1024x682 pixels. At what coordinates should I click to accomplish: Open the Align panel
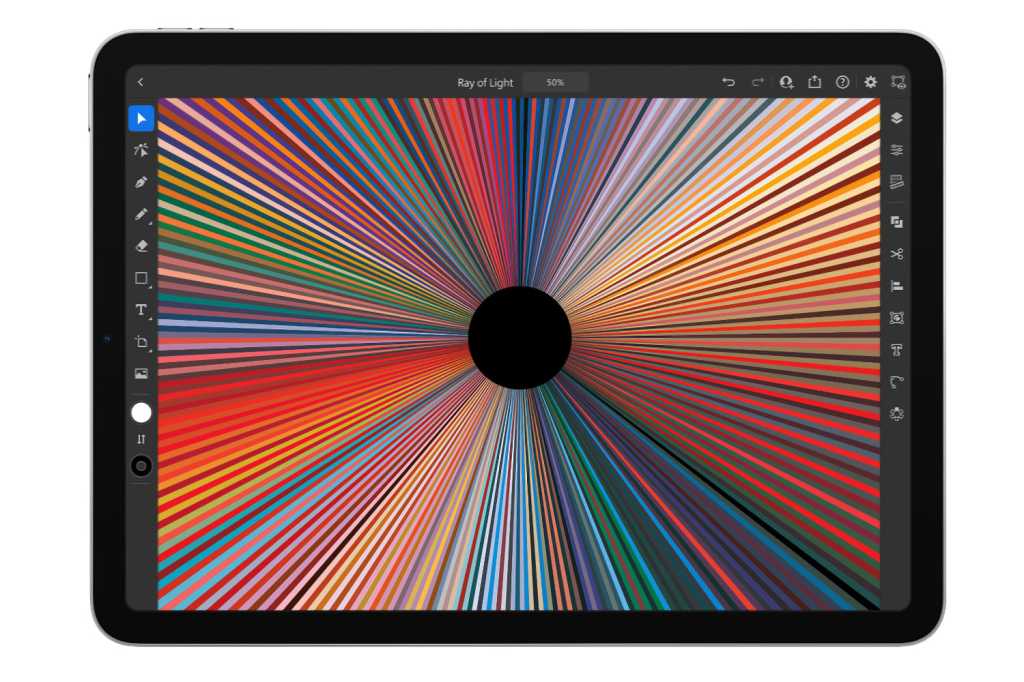tap(897, 286)
